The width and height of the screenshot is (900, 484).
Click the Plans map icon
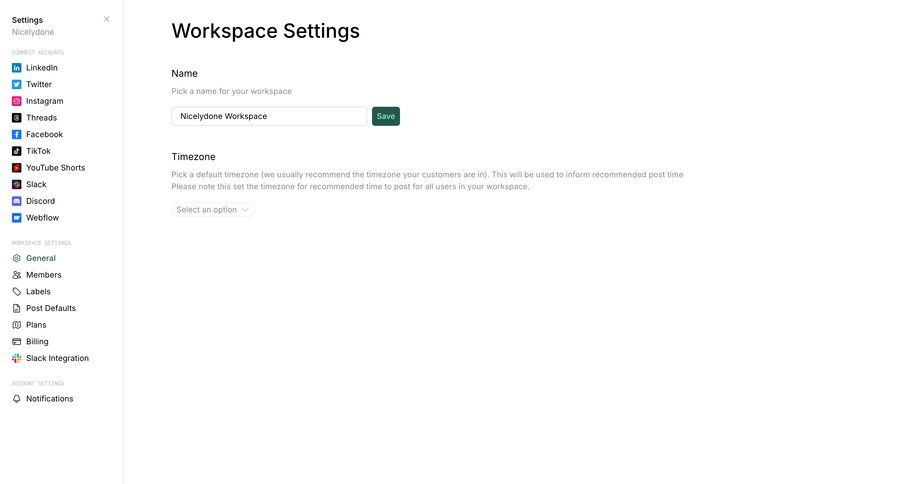17,325
